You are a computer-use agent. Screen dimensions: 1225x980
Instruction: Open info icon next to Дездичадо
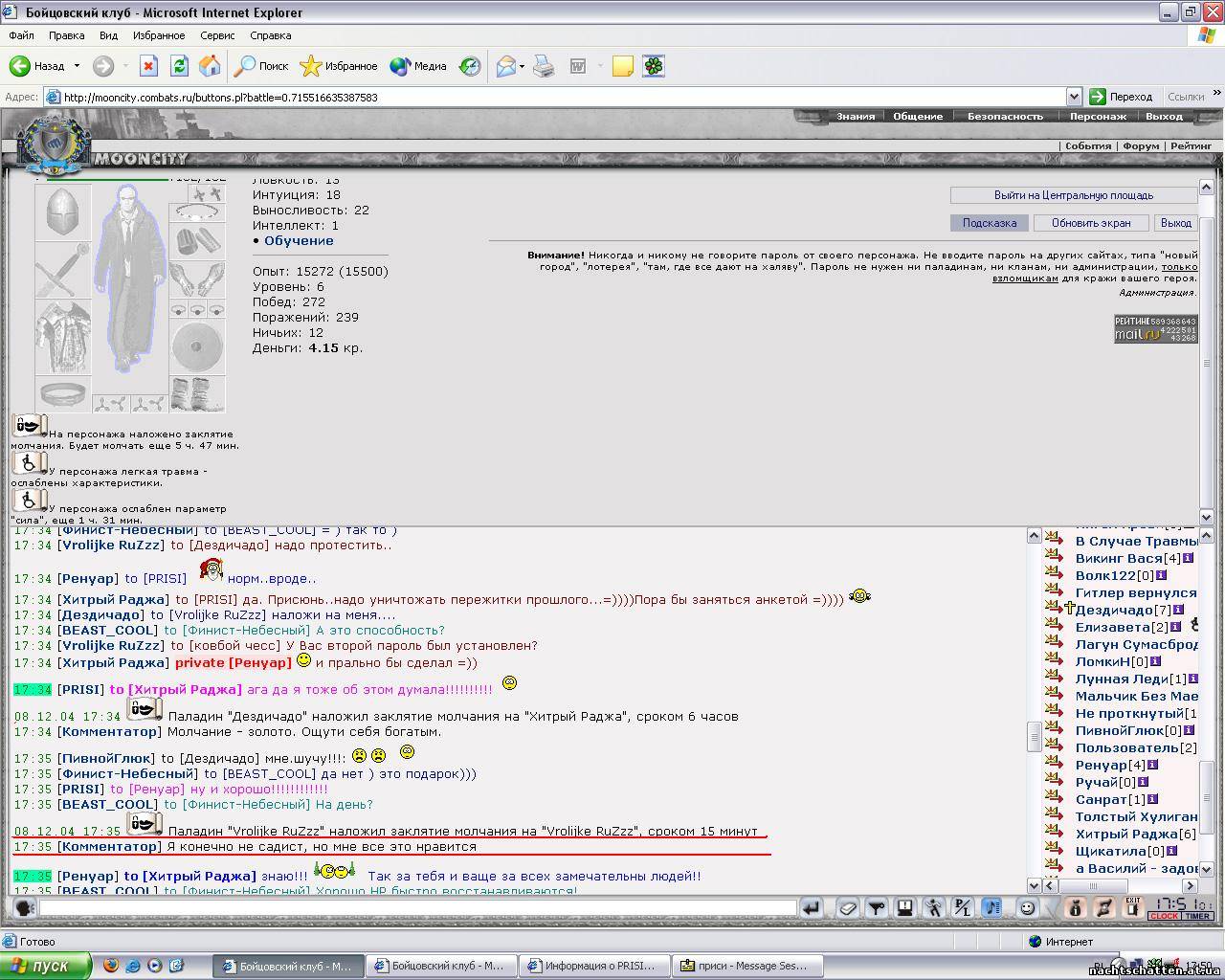click(x=1178, y=610)
